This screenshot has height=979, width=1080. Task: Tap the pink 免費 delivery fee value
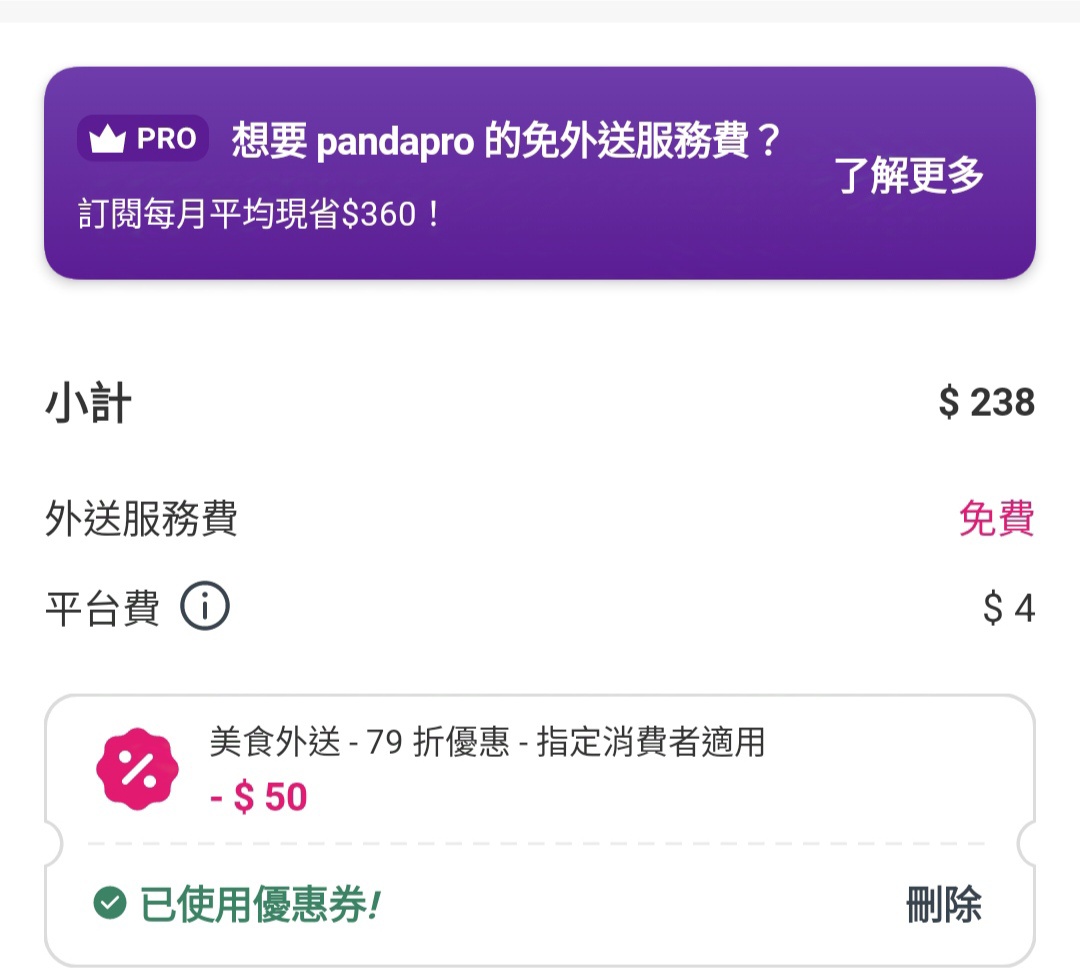tap(996, 520)
